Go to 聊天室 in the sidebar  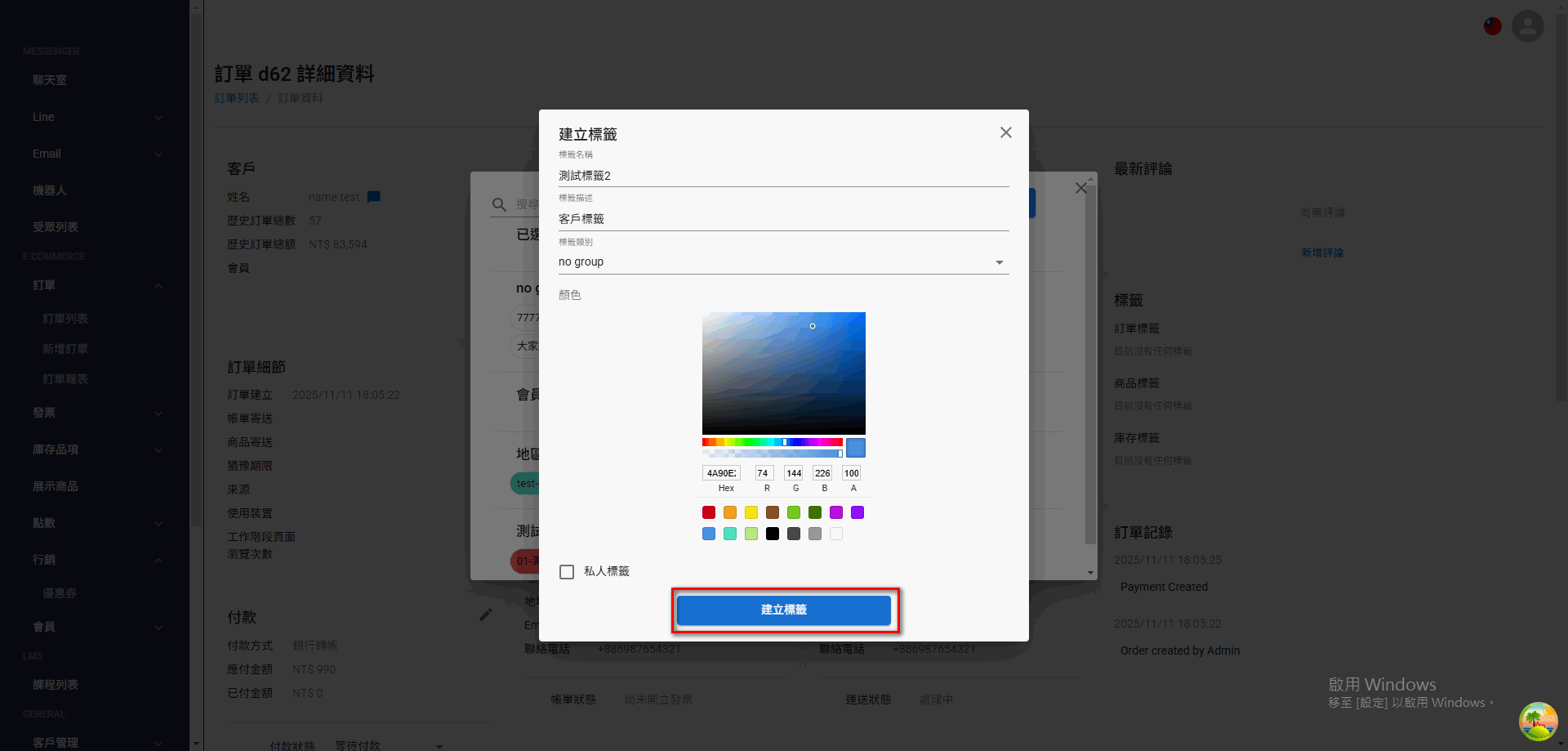[50, 80]
